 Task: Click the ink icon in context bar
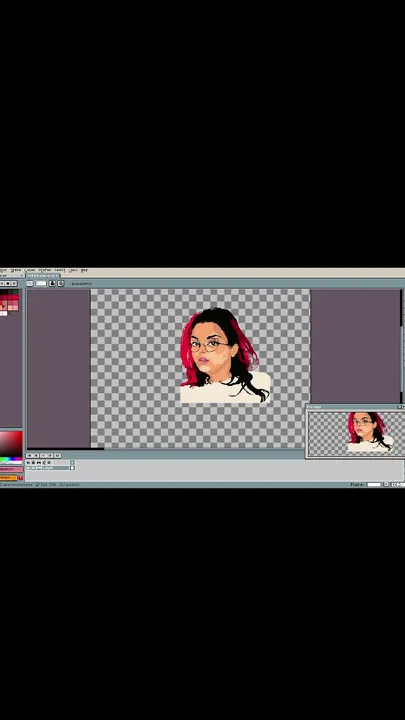[x=52, y=283]
